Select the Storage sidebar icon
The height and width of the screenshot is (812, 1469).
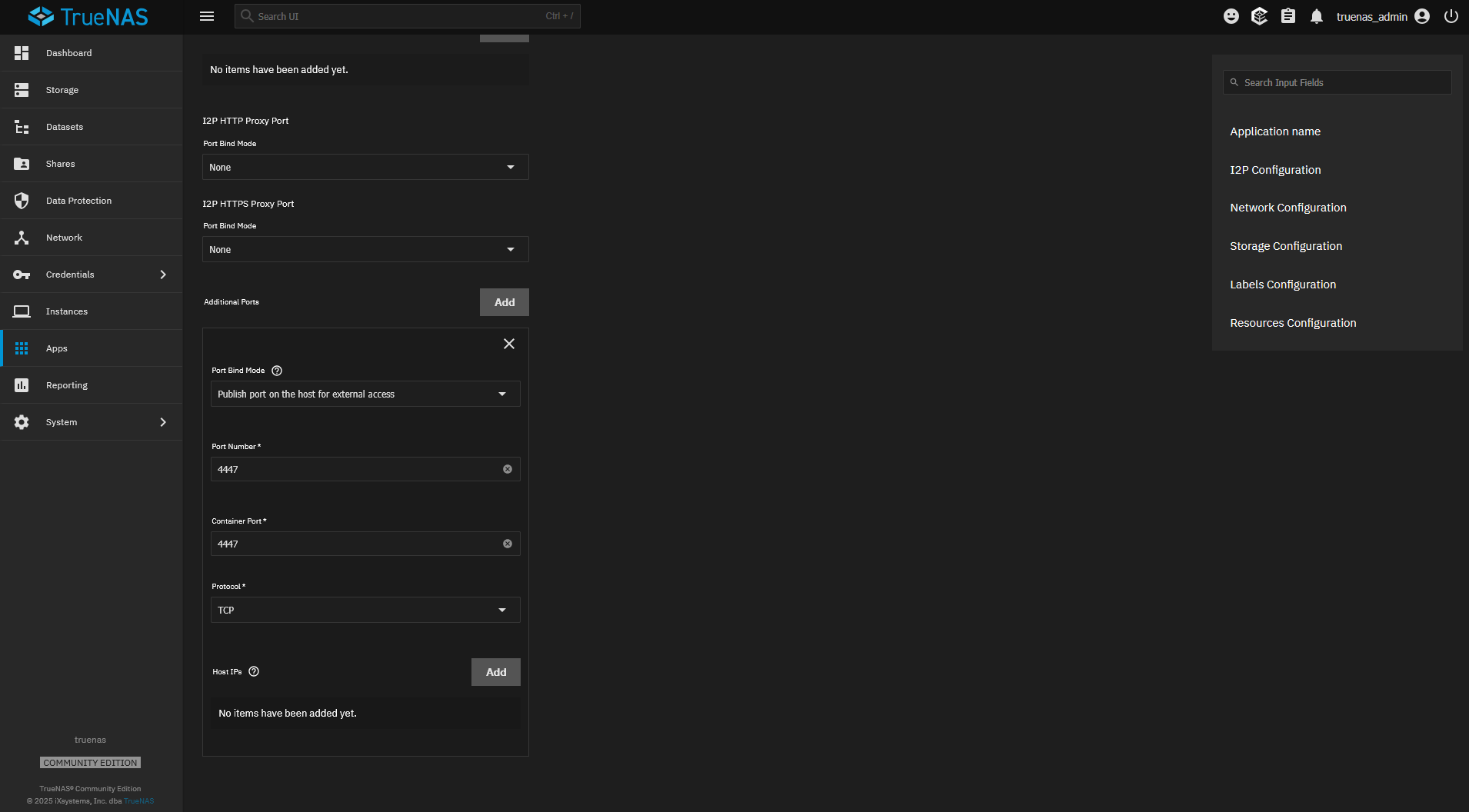(x=62, y=89)
